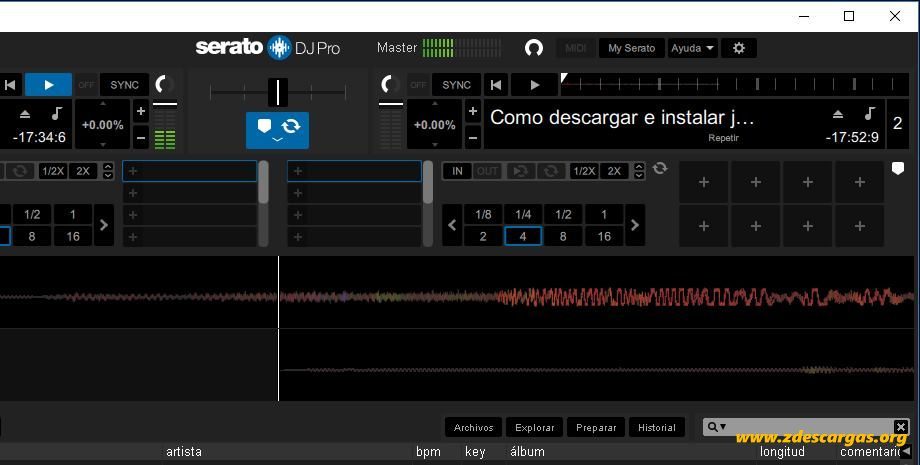The width and height of the screenshot is (920, 465).
Task: Toggle the OFF sync button on right deck
Action: point(418,85)
